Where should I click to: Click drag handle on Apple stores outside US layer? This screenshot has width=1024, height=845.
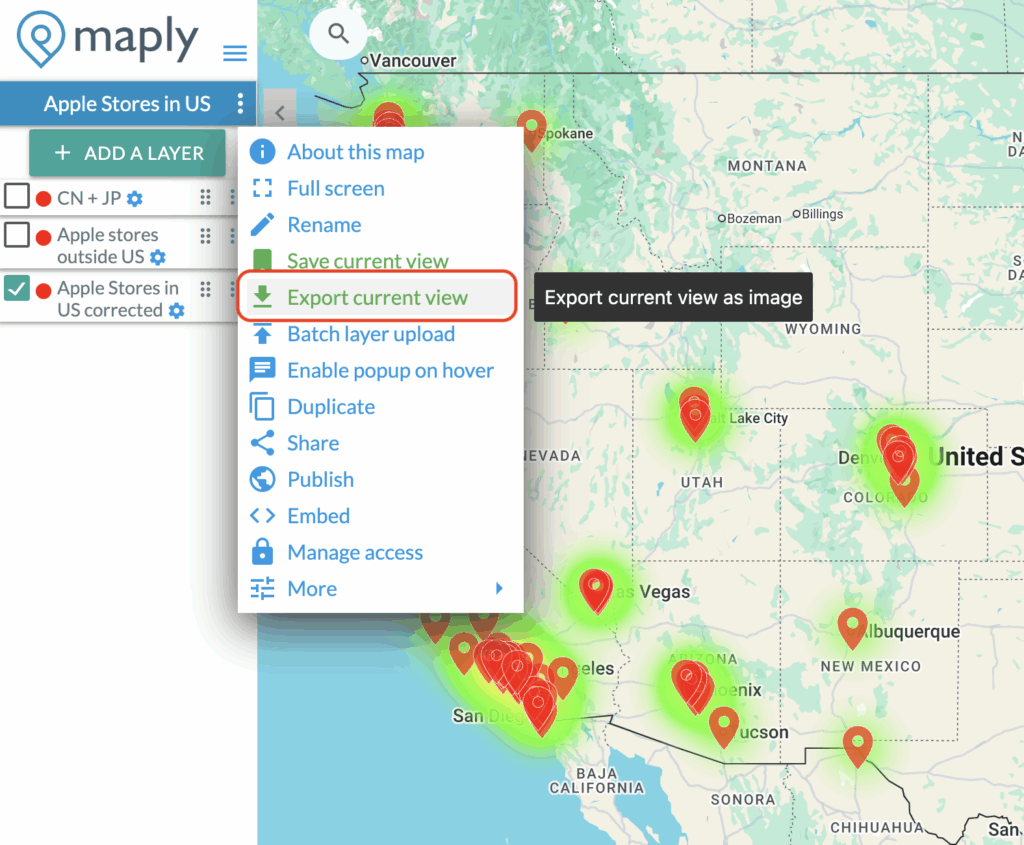click(204, 235)
